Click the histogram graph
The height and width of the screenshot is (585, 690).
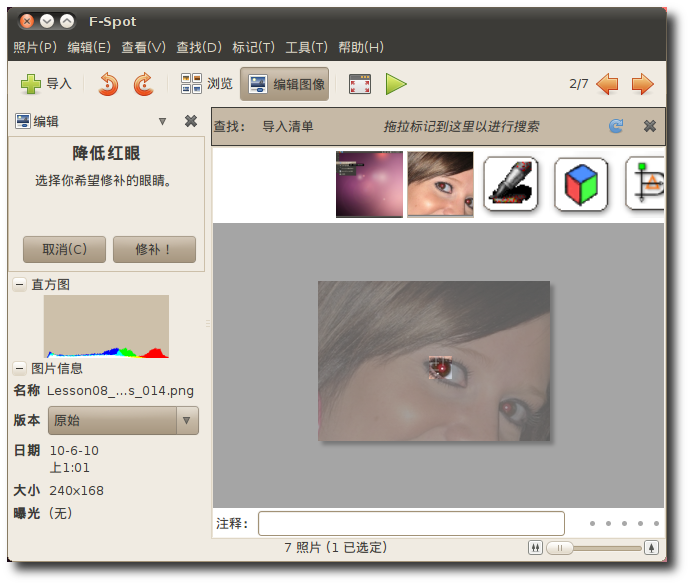[106, 326]
